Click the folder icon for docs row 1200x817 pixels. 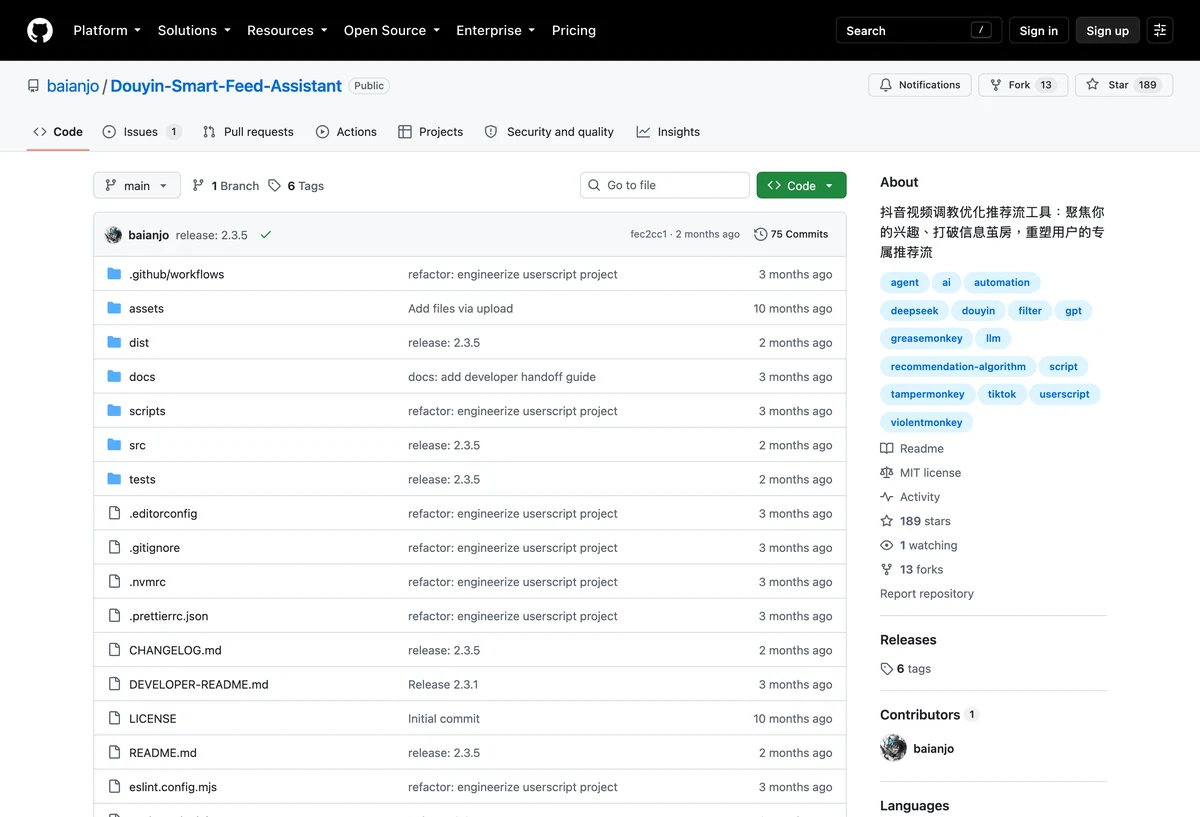point(114,377)
